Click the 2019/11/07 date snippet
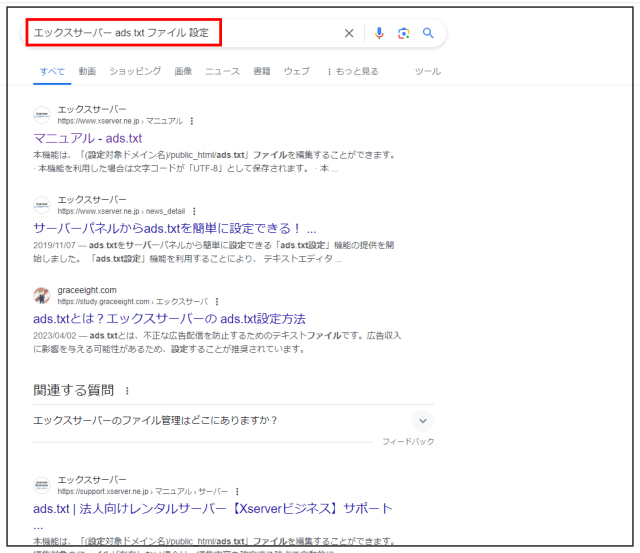The image size is (640, 553). [54, 245]
